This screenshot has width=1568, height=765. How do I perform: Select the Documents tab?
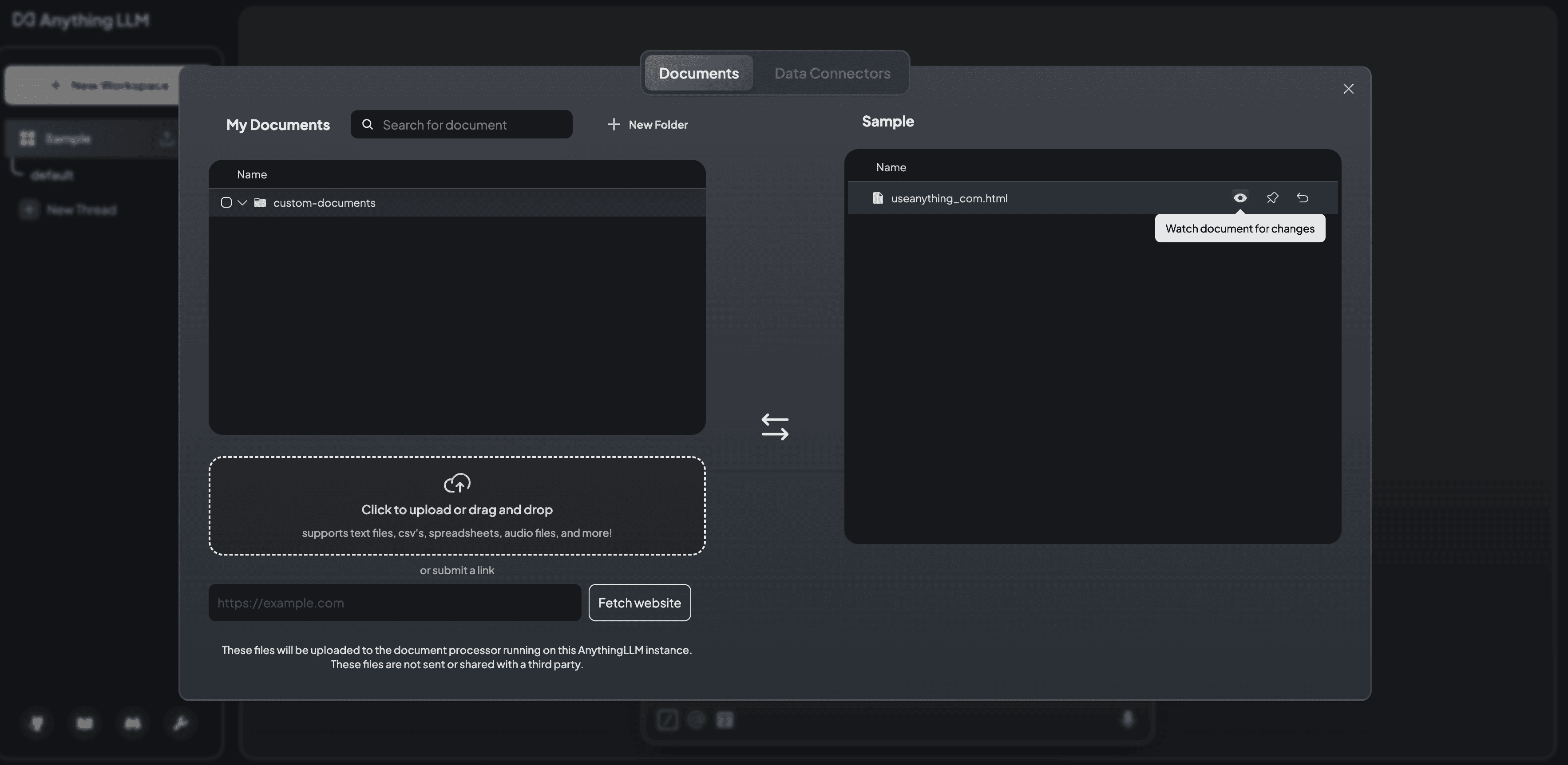pos(698,72)
